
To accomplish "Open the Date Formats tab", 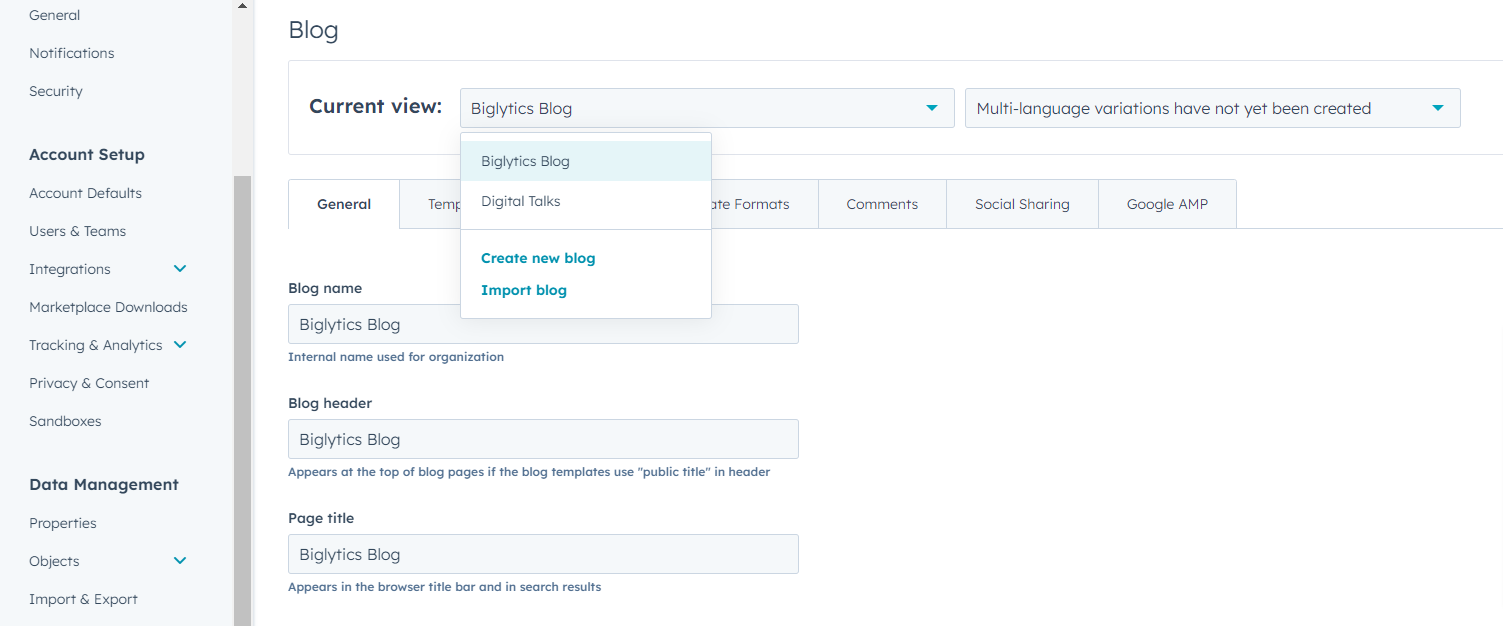I will [x=765, y=204].
